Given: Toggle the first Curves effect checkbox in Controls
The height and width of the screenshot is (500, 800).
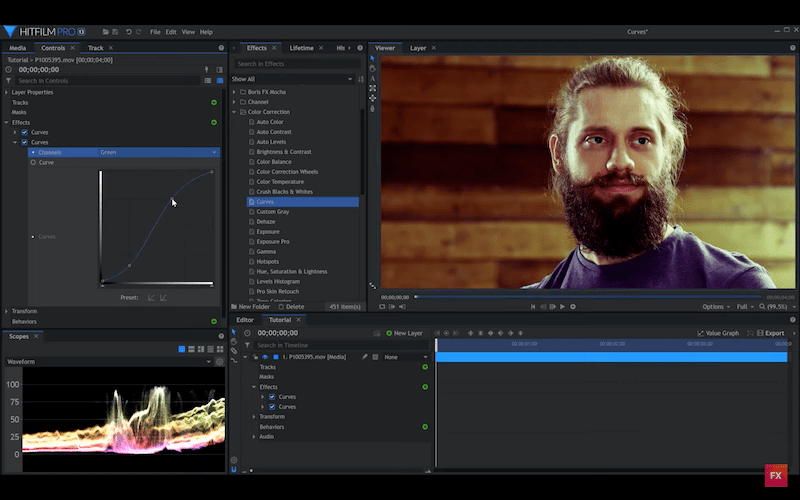Looking at the screenshot, I should pos(24,132).
